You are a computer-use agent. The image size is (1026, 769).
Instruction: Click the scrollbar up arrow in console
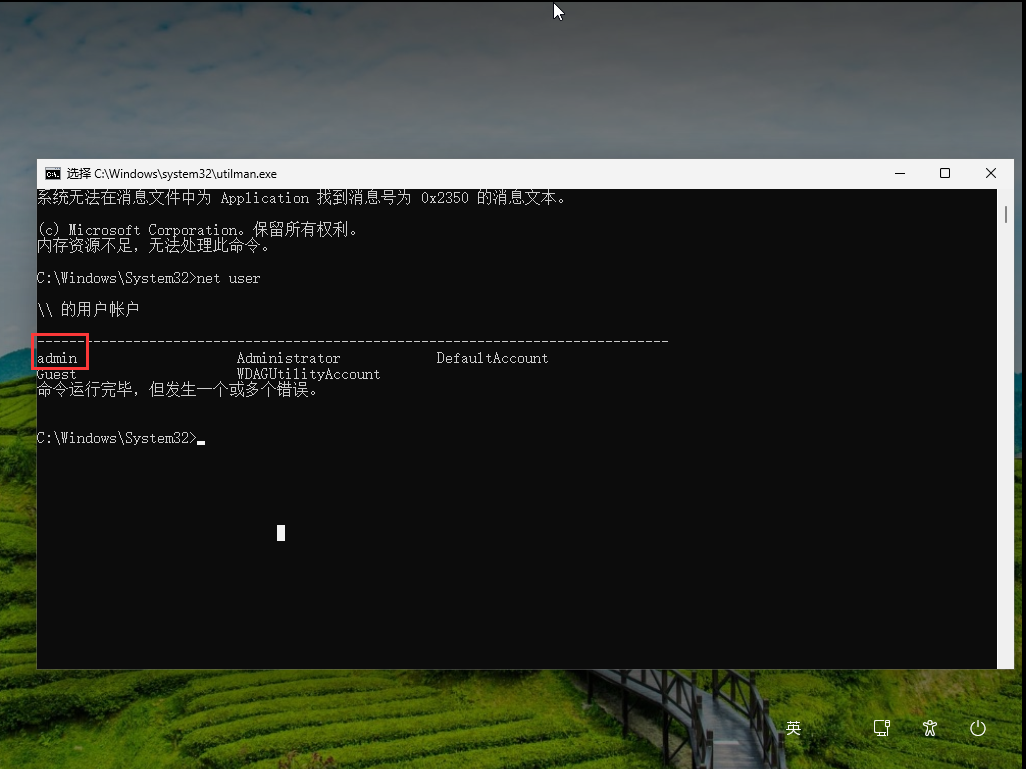coord(1004,197)
